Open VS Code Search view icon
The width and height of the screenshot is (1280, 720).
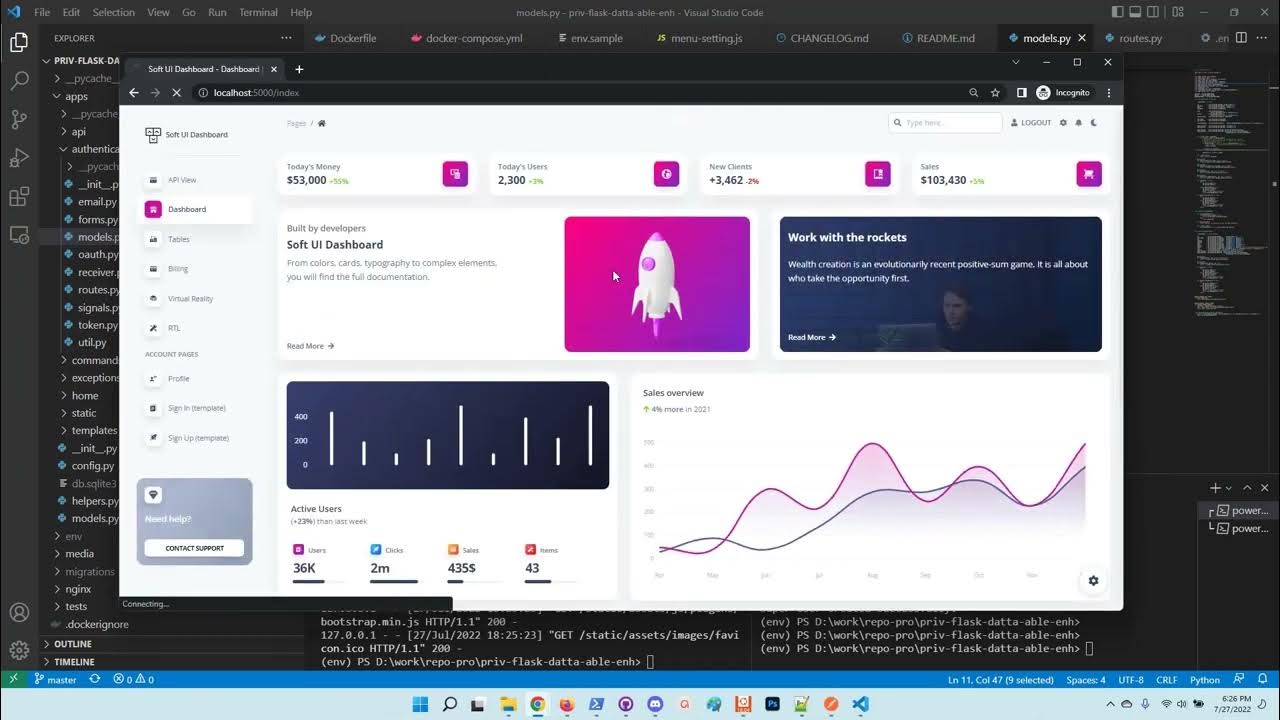pos(19,81)
